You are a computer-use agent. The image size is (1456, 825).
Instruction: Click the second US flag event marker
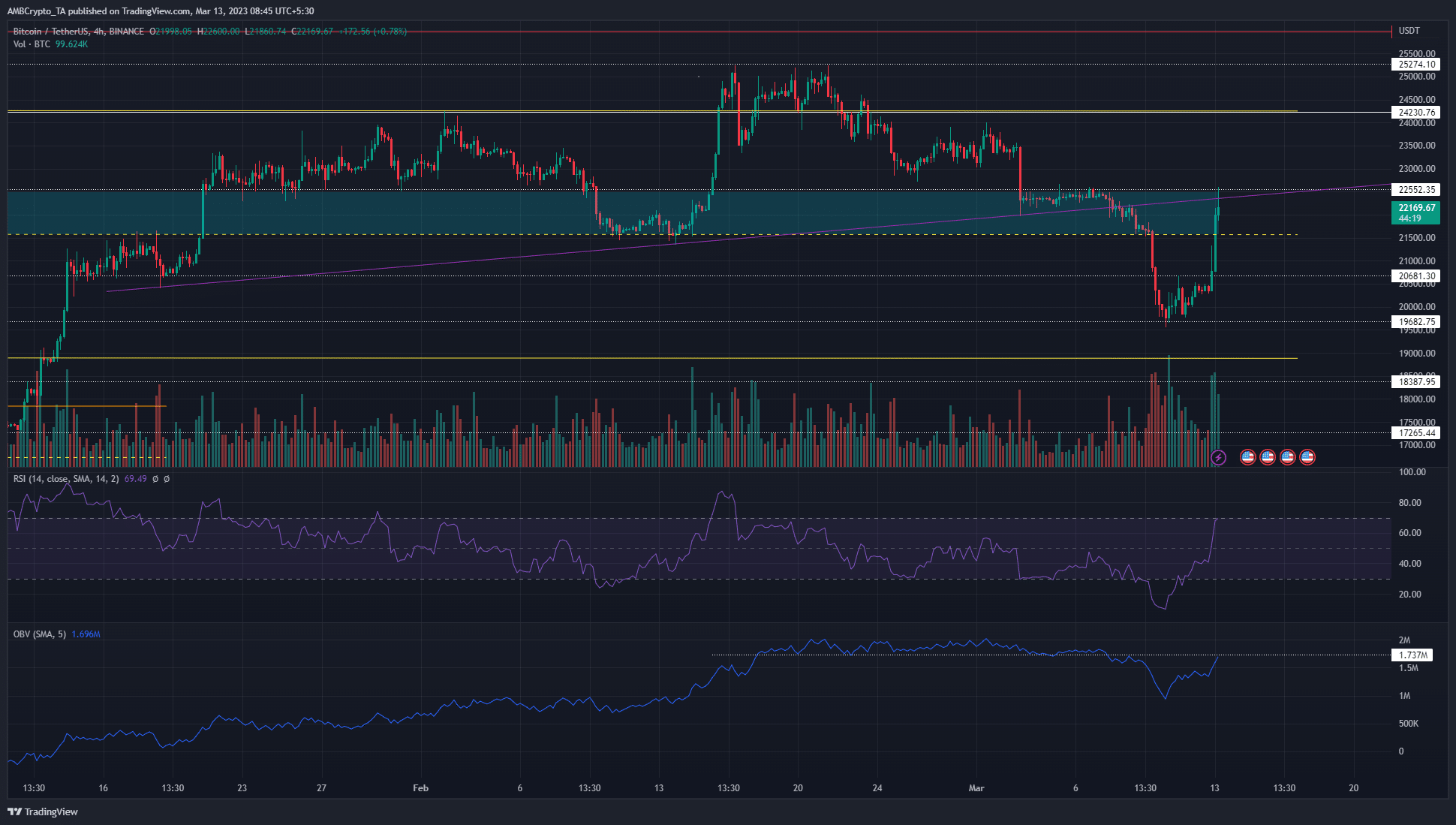click(1267, 457)
